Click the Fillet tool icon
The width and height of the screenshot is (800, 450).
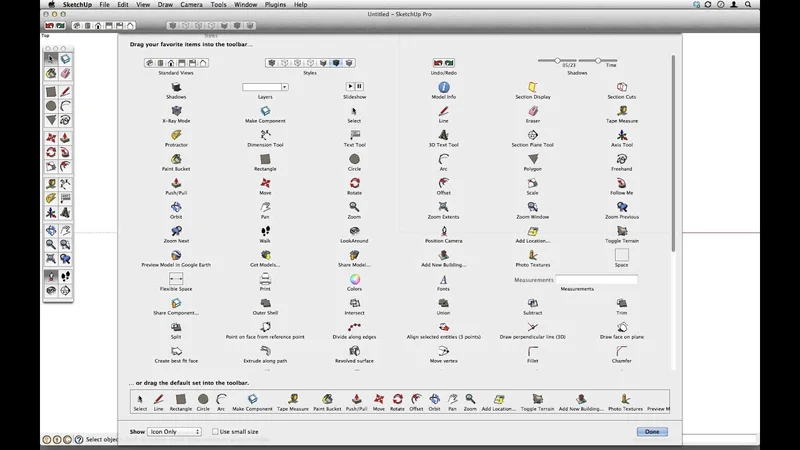tap(533, 351)
